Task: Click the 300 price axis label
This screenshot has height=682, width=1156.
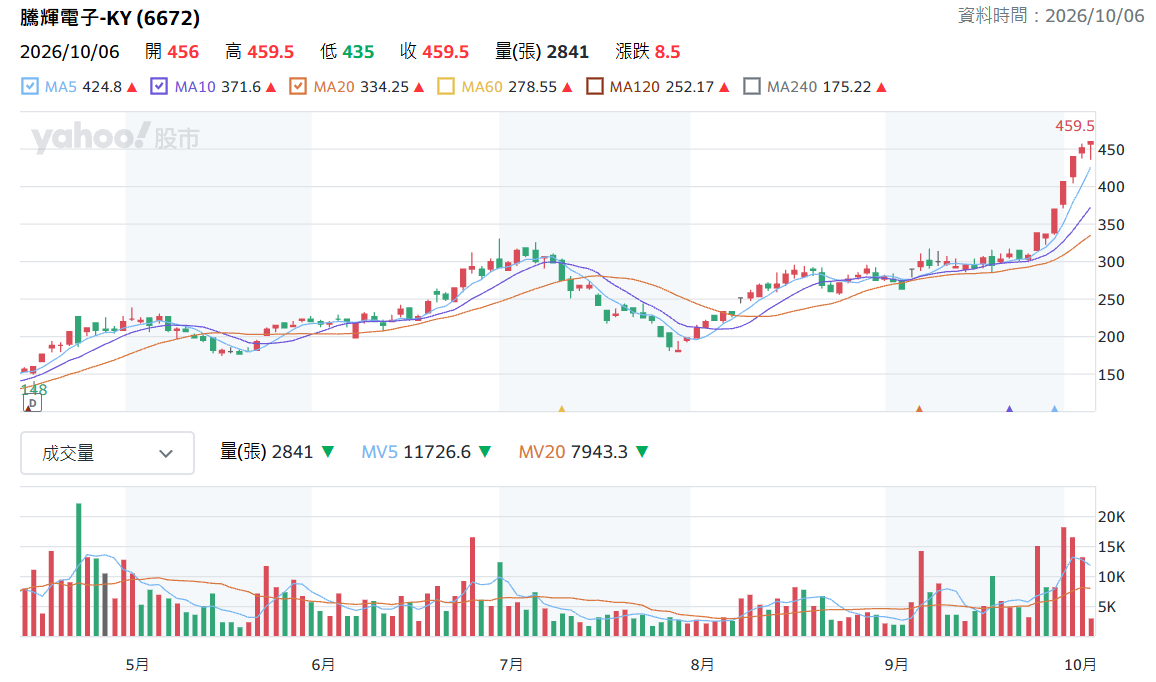Action: [x=1111, y=262]
